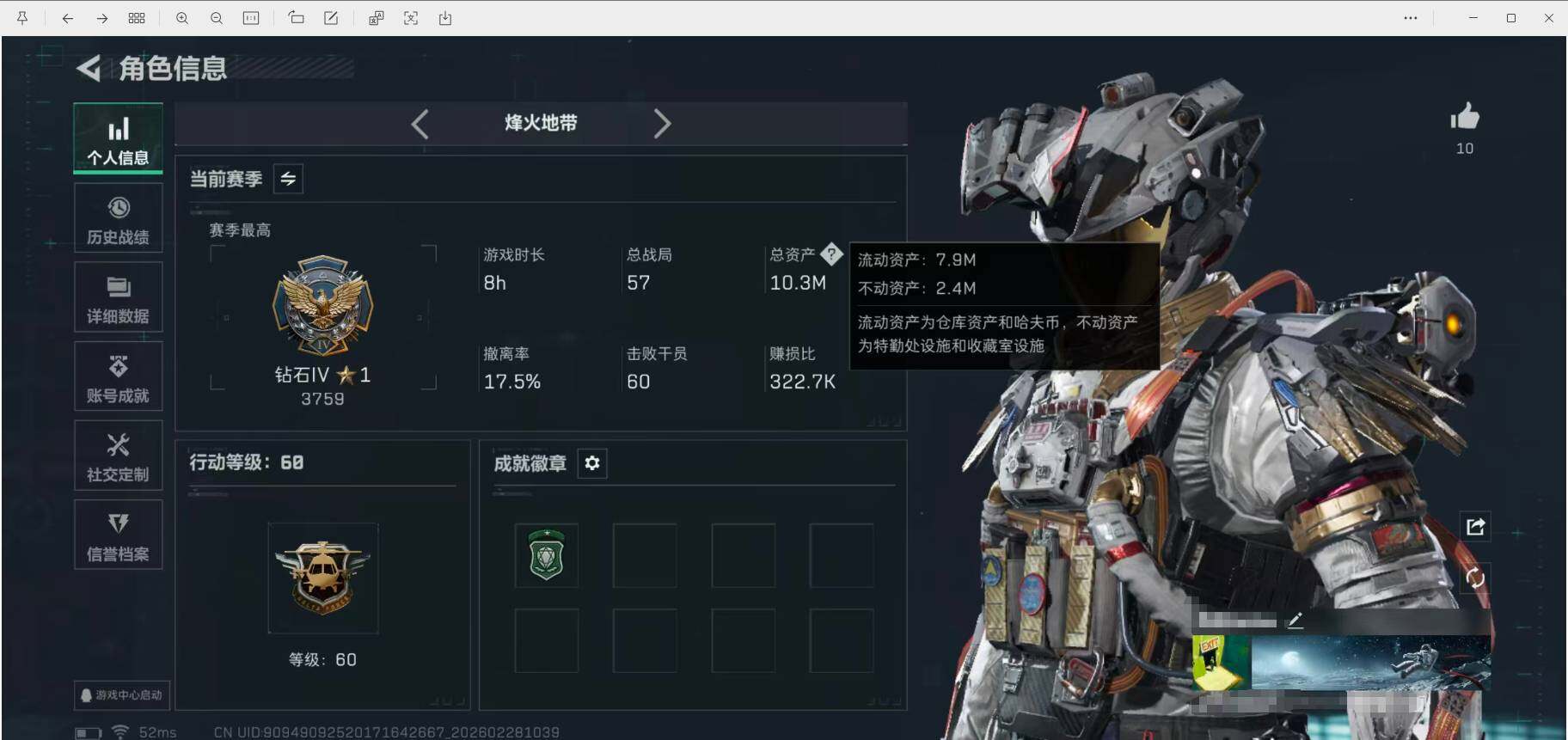
Task: Select the green achievement badge
Action: click(x=547, y=555)
